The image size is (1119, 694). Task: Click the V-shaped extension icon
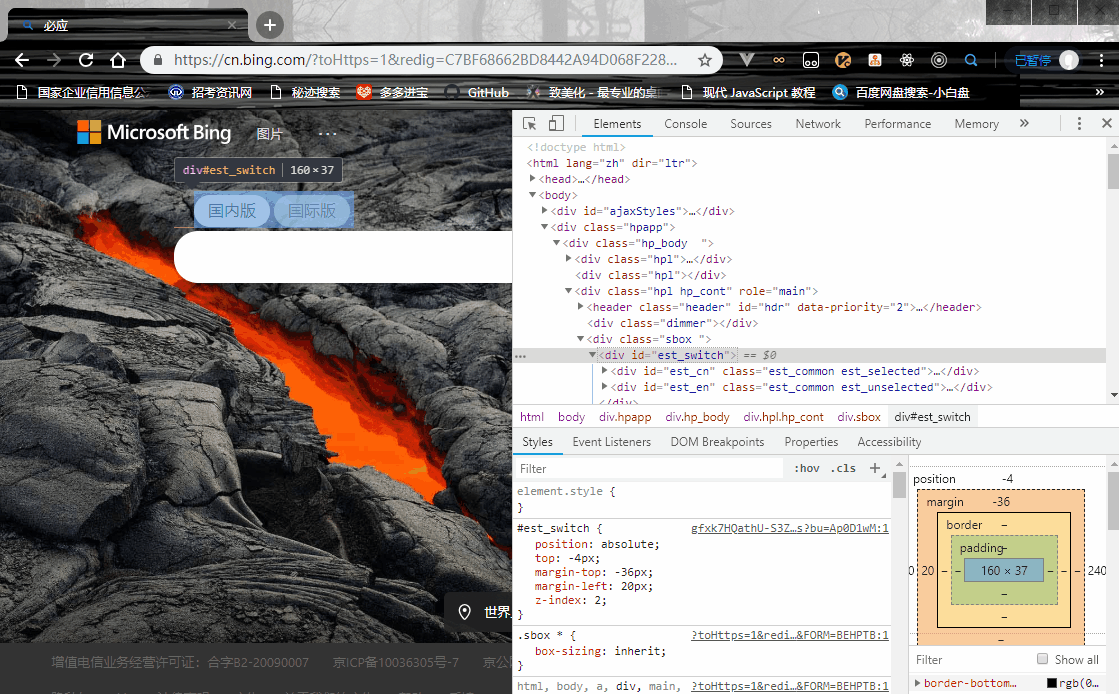746,60
